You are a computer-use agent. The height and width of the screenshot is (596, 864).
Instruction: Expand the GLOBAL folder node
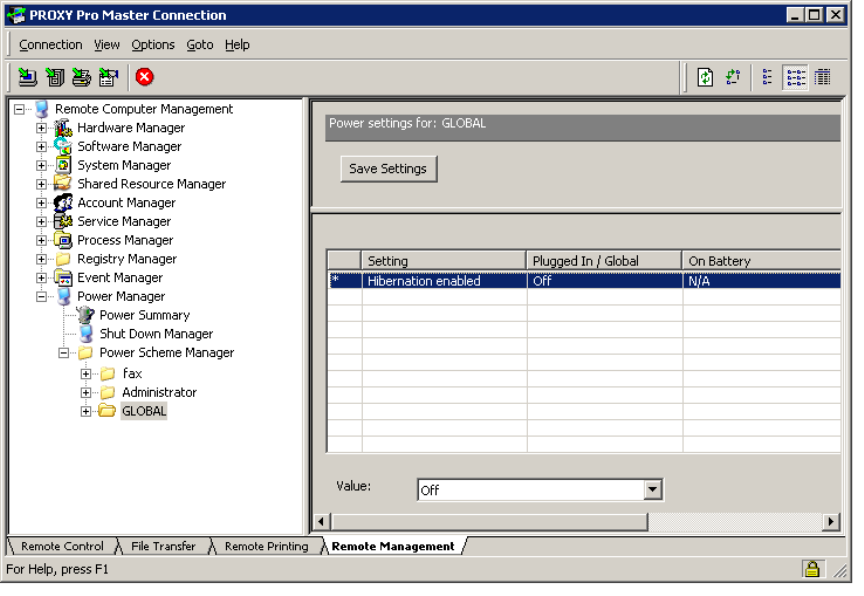86,411
